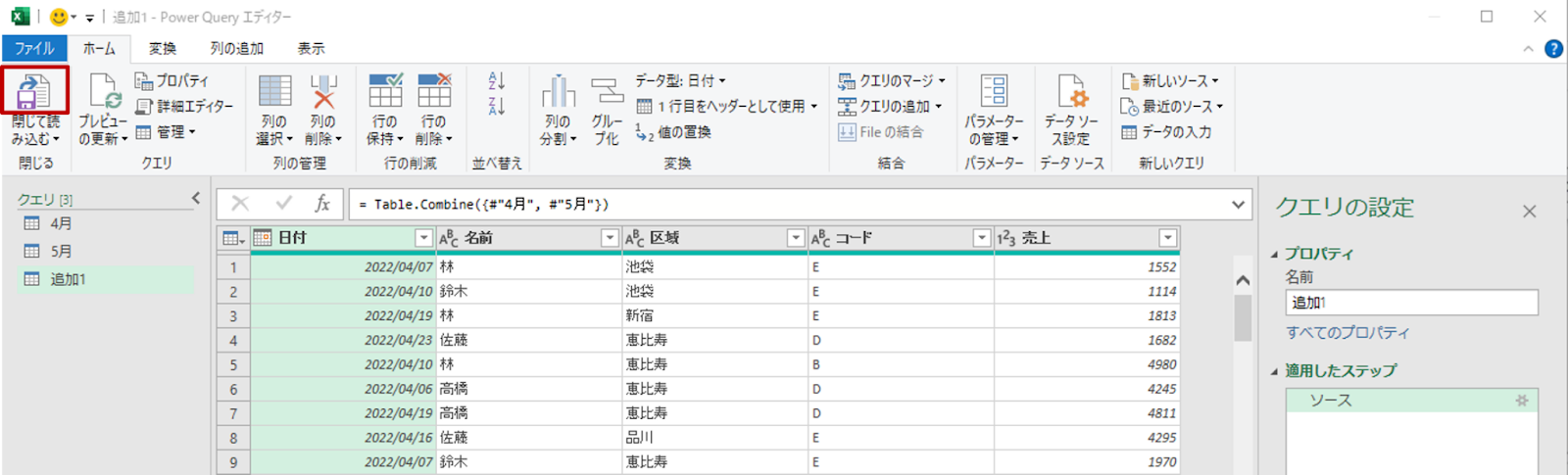The height and width of the screenshot is (475, 1568).
Task: Open the ソース step settings gear
Action: click(1522, 401)
